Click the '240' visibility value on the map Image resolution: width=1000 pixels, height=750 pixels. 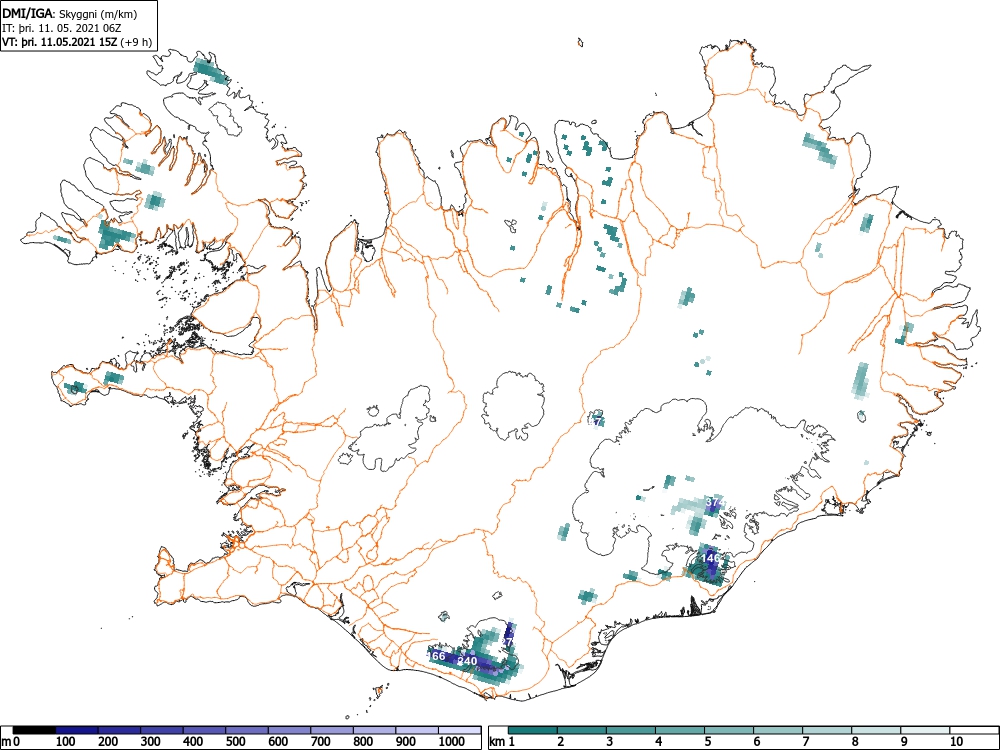pos(467,661)
